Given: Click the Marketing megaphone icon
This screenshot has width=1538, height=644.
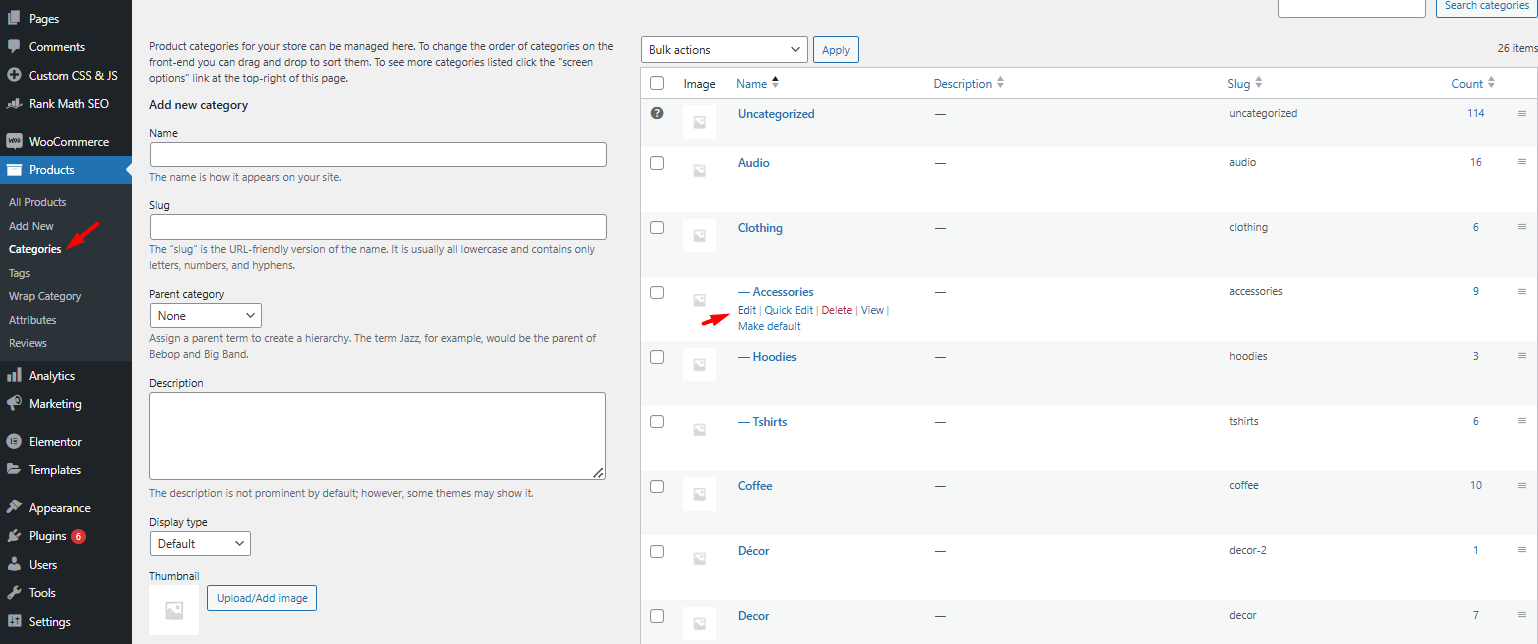Looking at the screenshot, I should tap(14, 404).
